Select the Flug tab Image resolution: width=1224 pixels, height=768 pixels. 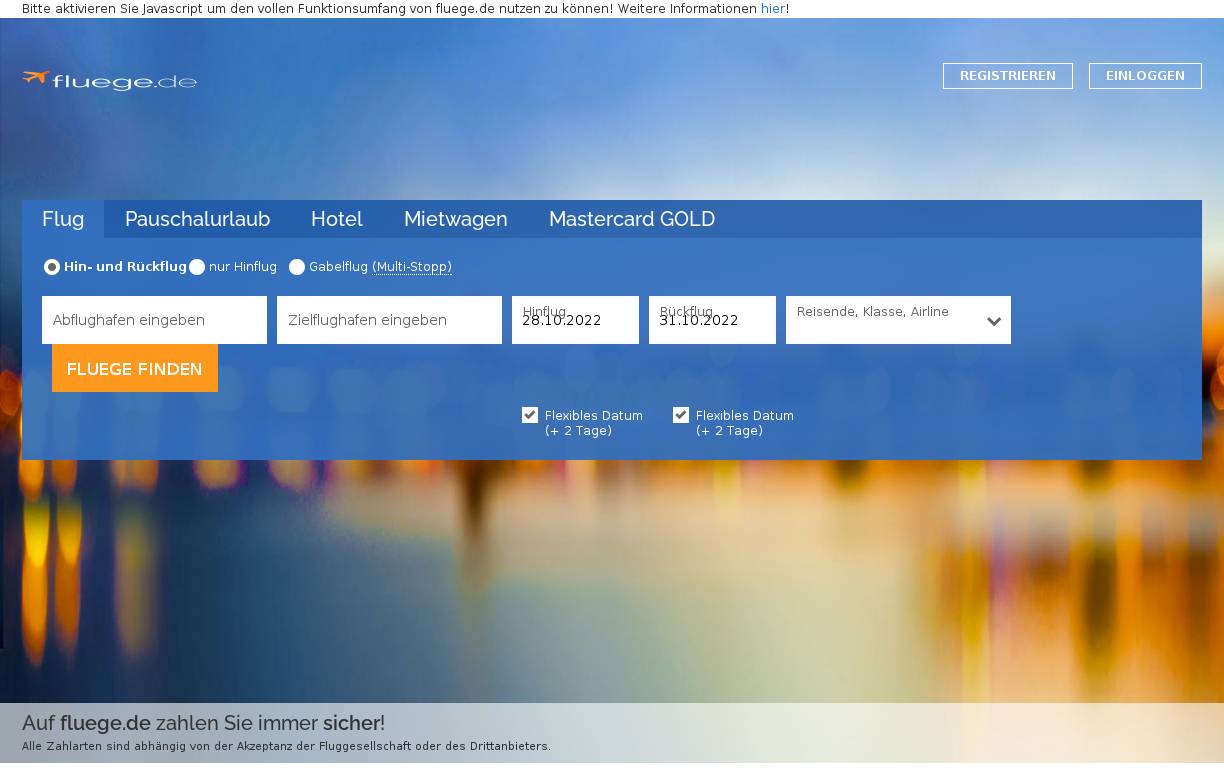[x=63, y=219]
